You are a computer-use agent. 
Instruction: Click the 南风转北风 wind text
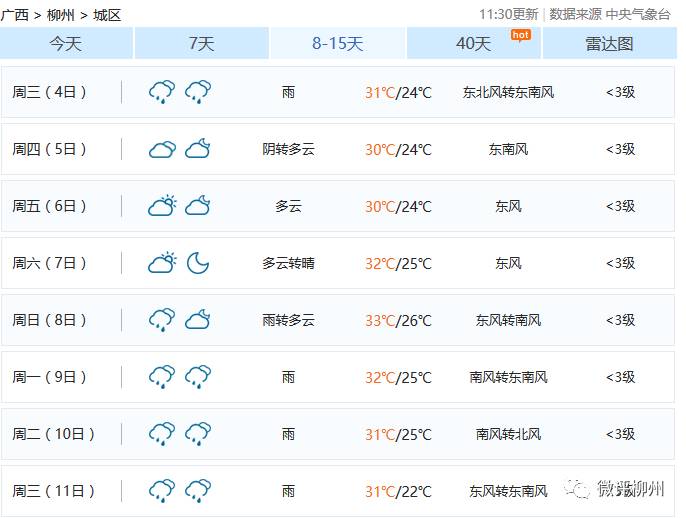click(508, 434)
